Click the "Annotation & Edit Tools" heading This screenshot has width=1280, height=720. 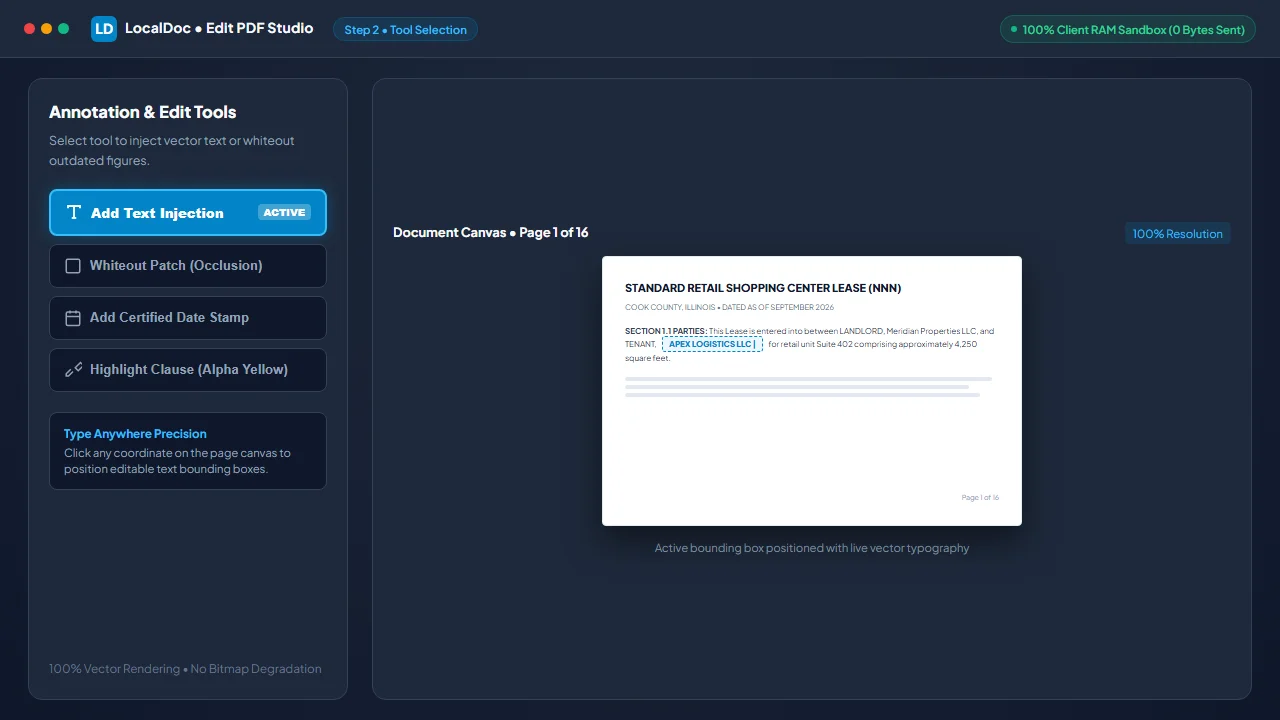[143, 112]
